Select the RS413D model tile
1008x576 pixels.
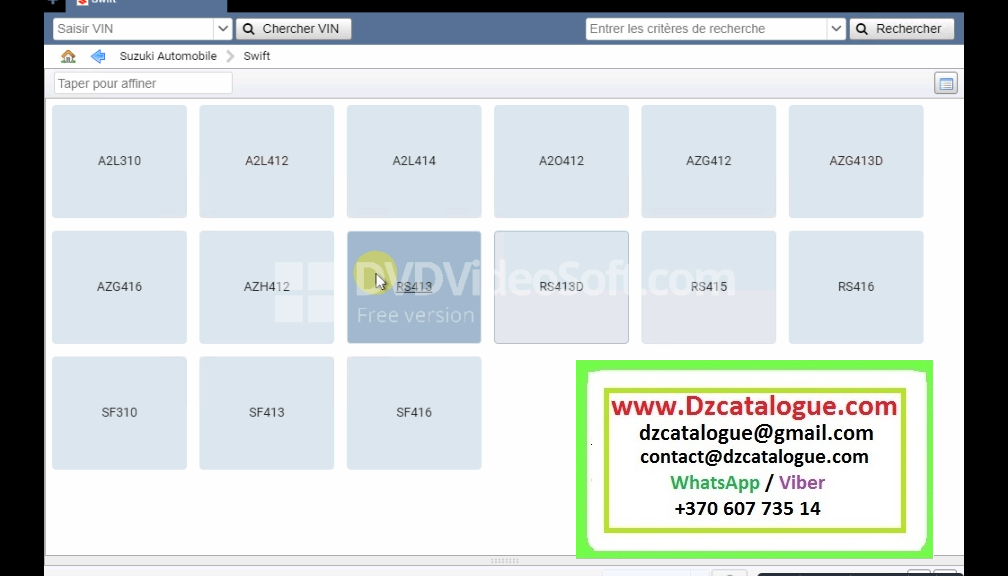(561, 287)
